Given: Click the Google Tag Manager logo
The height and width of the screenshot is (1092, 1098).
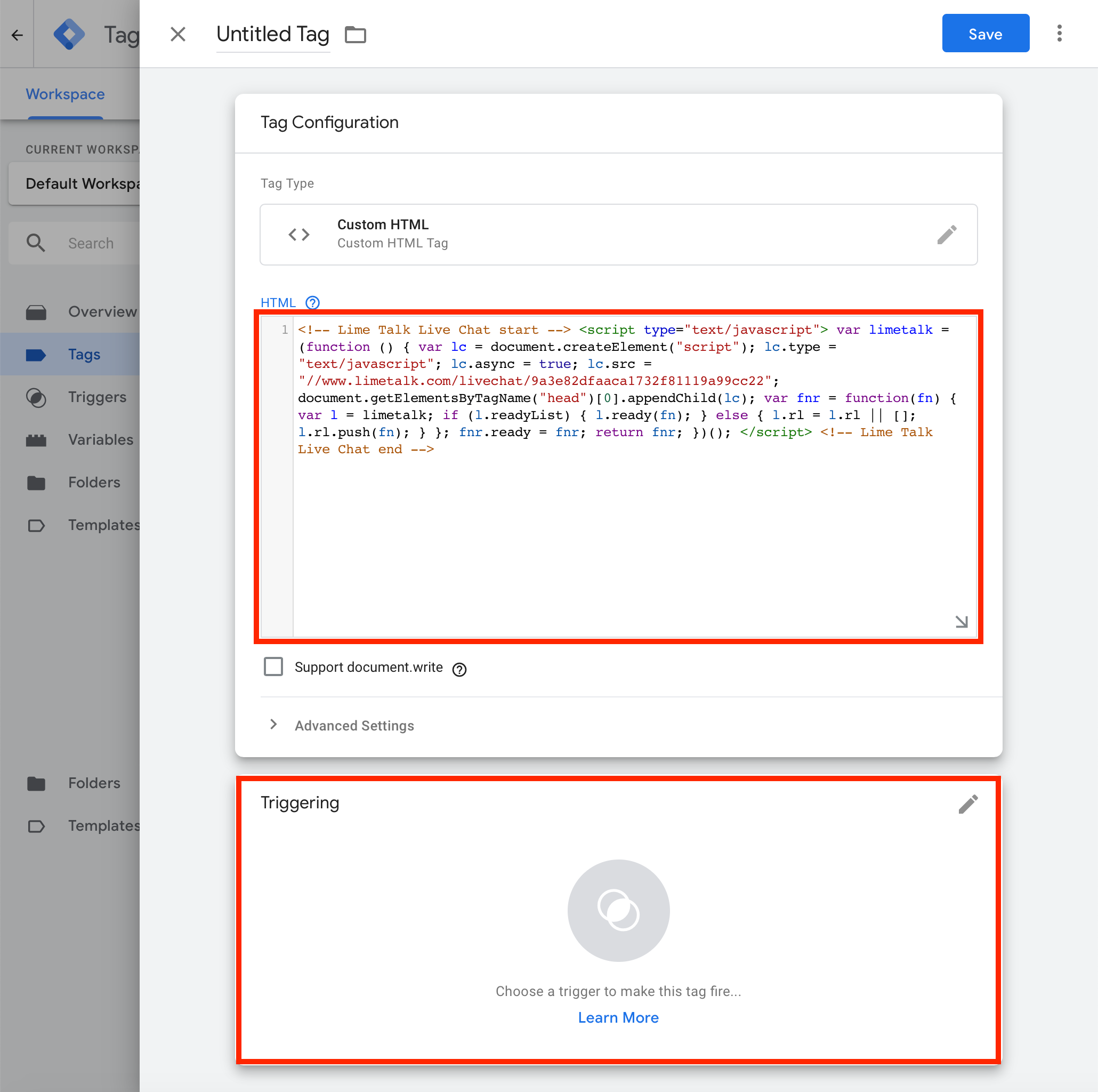Looking at the screenshot, I should (x=69, y=35).
